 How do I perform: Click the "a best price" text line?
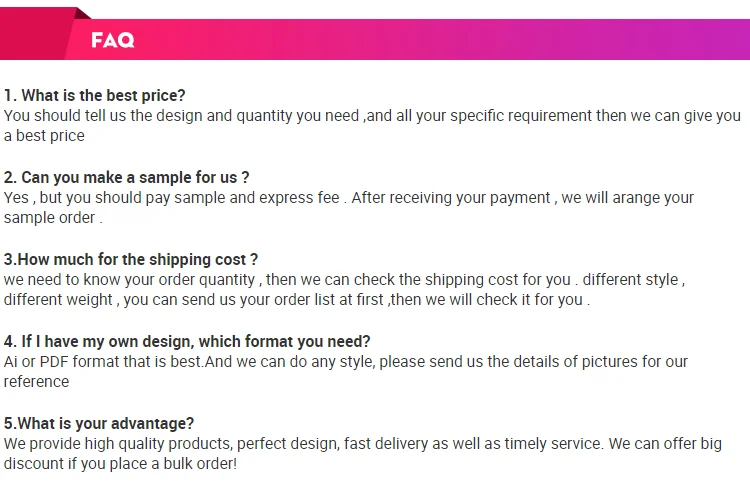click(x=44, y=136)
